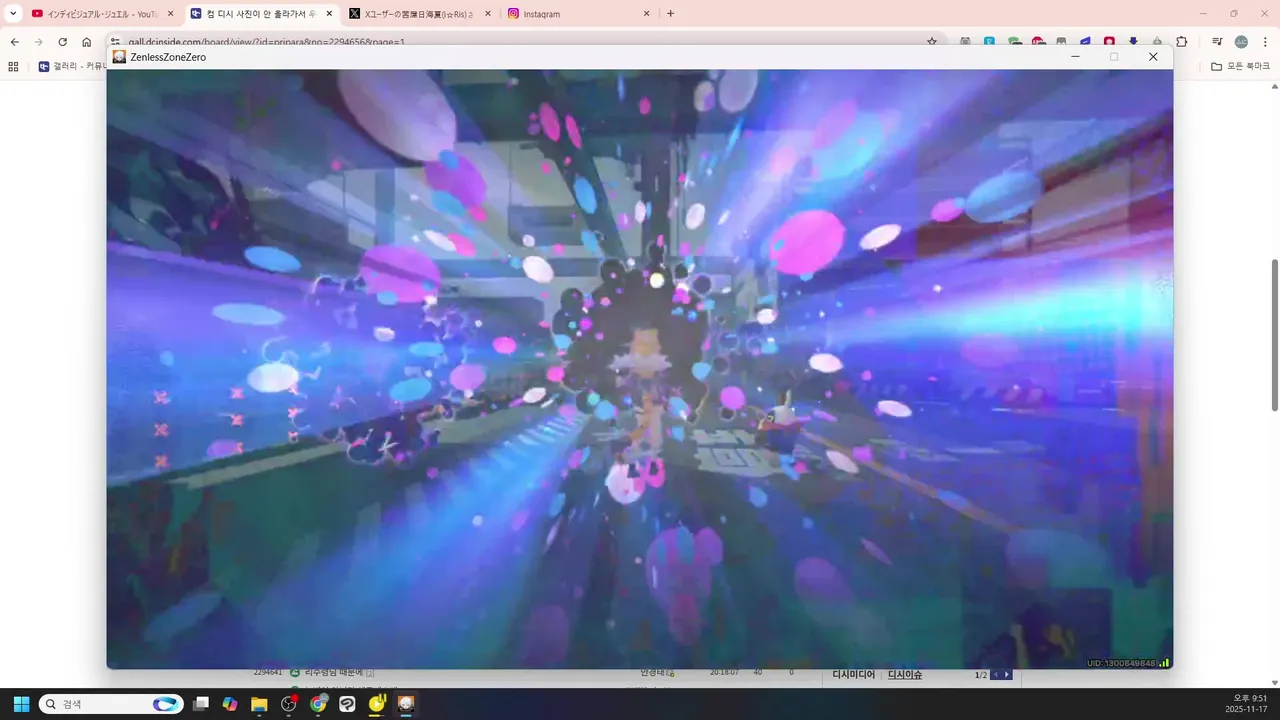The width and height of the screenshot is (1280, 720).
Task: Open the apps grid in the bookmarks bar
Action: click(x=13, y=67)
